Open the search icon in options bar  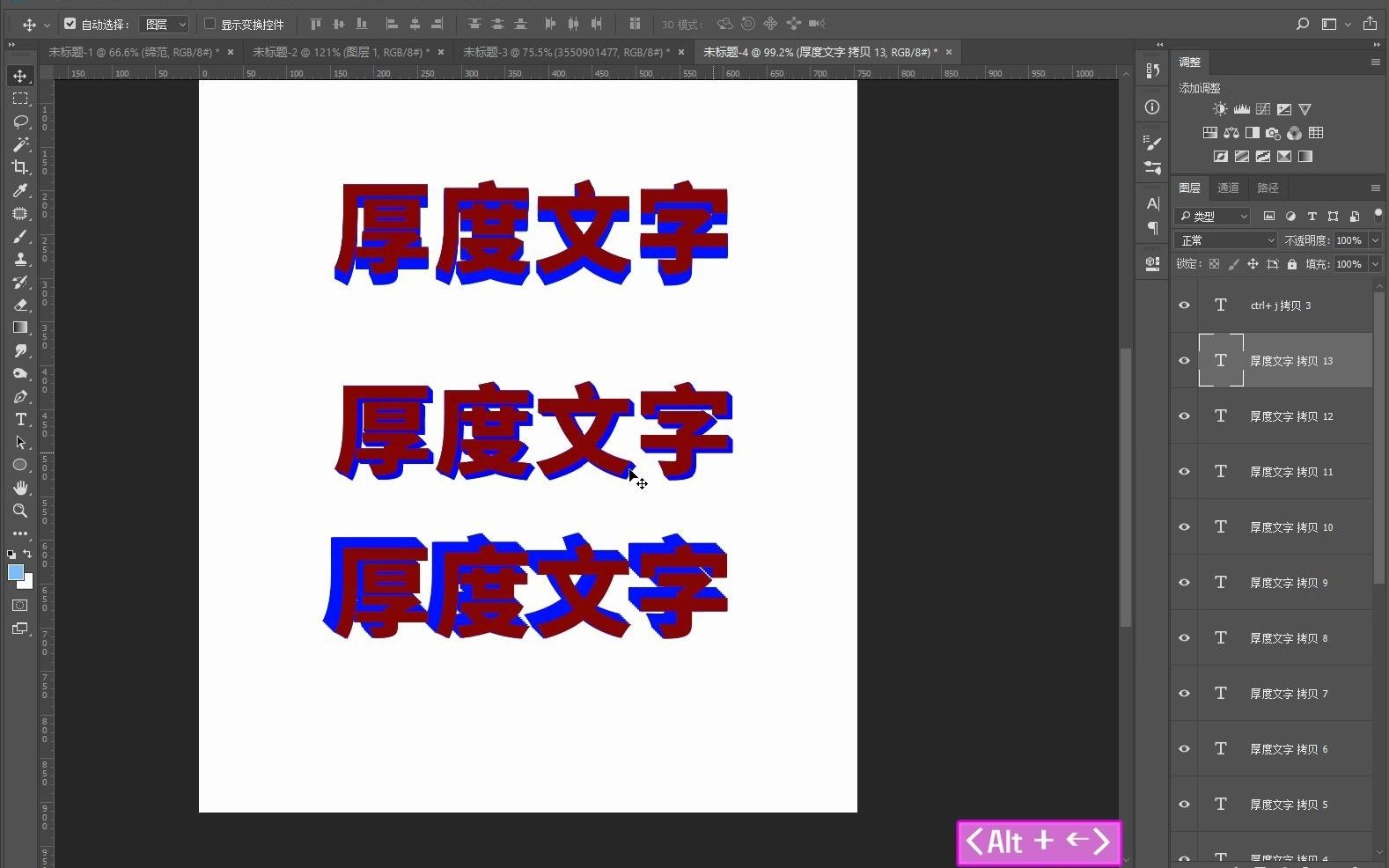[1303, 24]
